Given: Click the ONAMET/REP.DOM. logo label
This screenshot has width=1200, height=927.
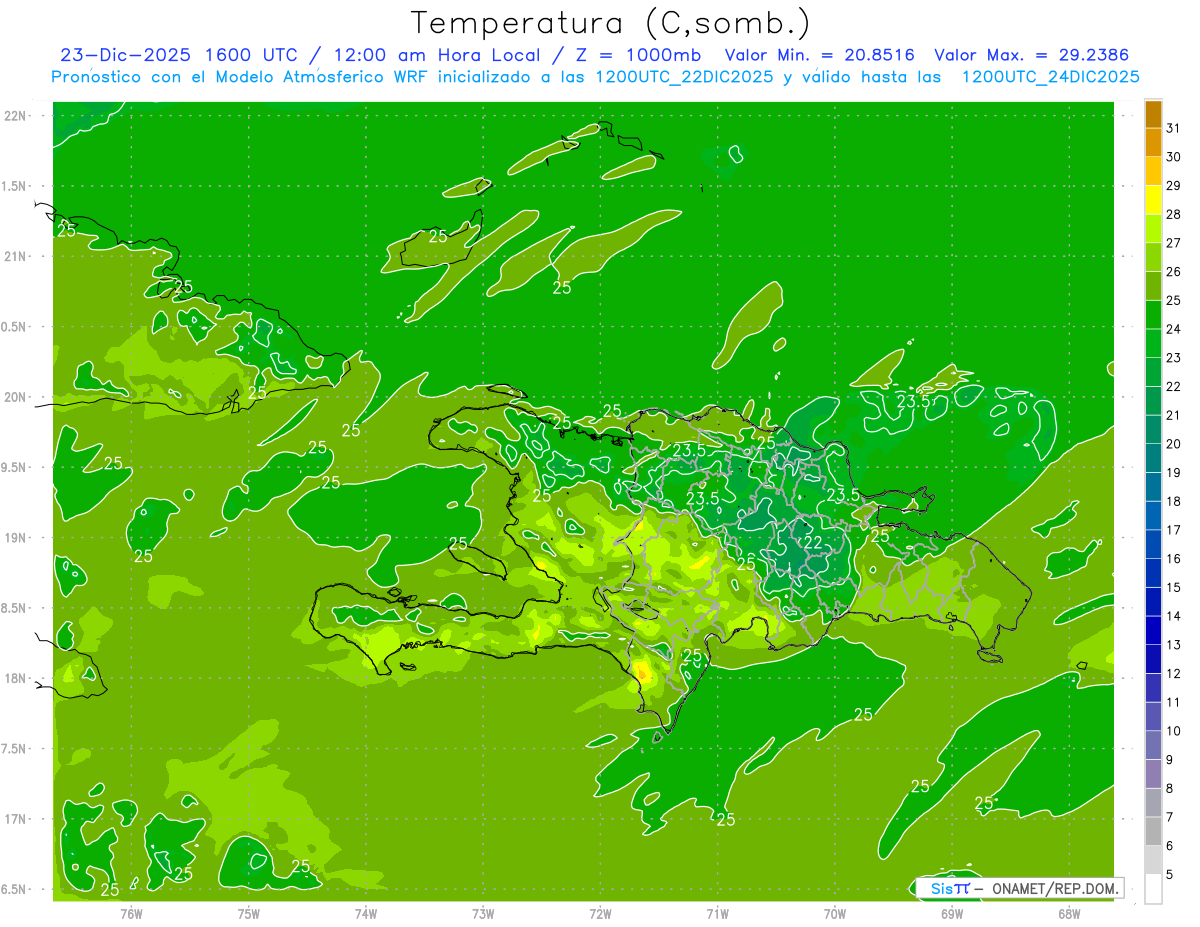Looking at the screenshot, I should (x=1018, y=888).
